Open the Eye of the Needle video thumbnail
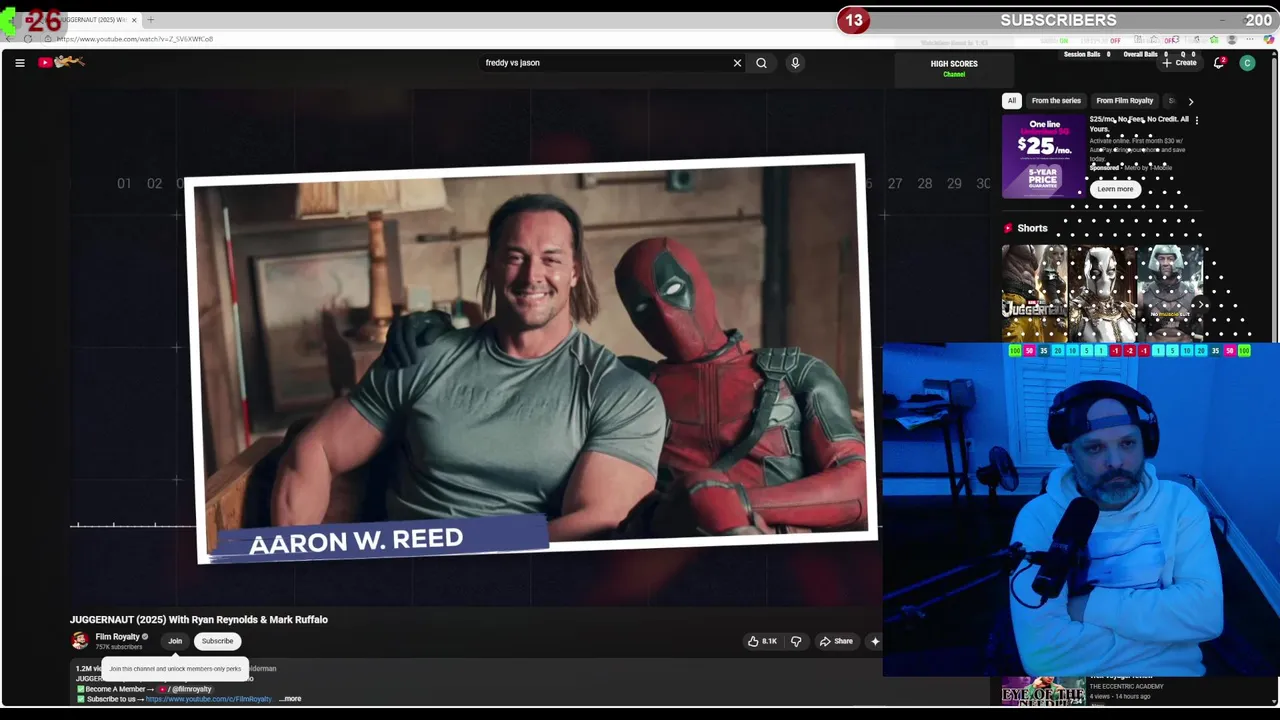This screenshot has width=1280, height=720. pyautogui.click(x=1043, y=691)
